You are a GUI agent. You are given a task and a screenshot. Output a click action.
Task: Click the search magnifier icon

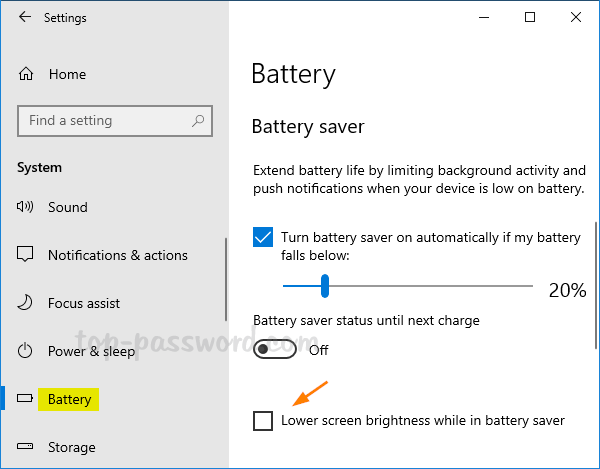coord(199,121)
